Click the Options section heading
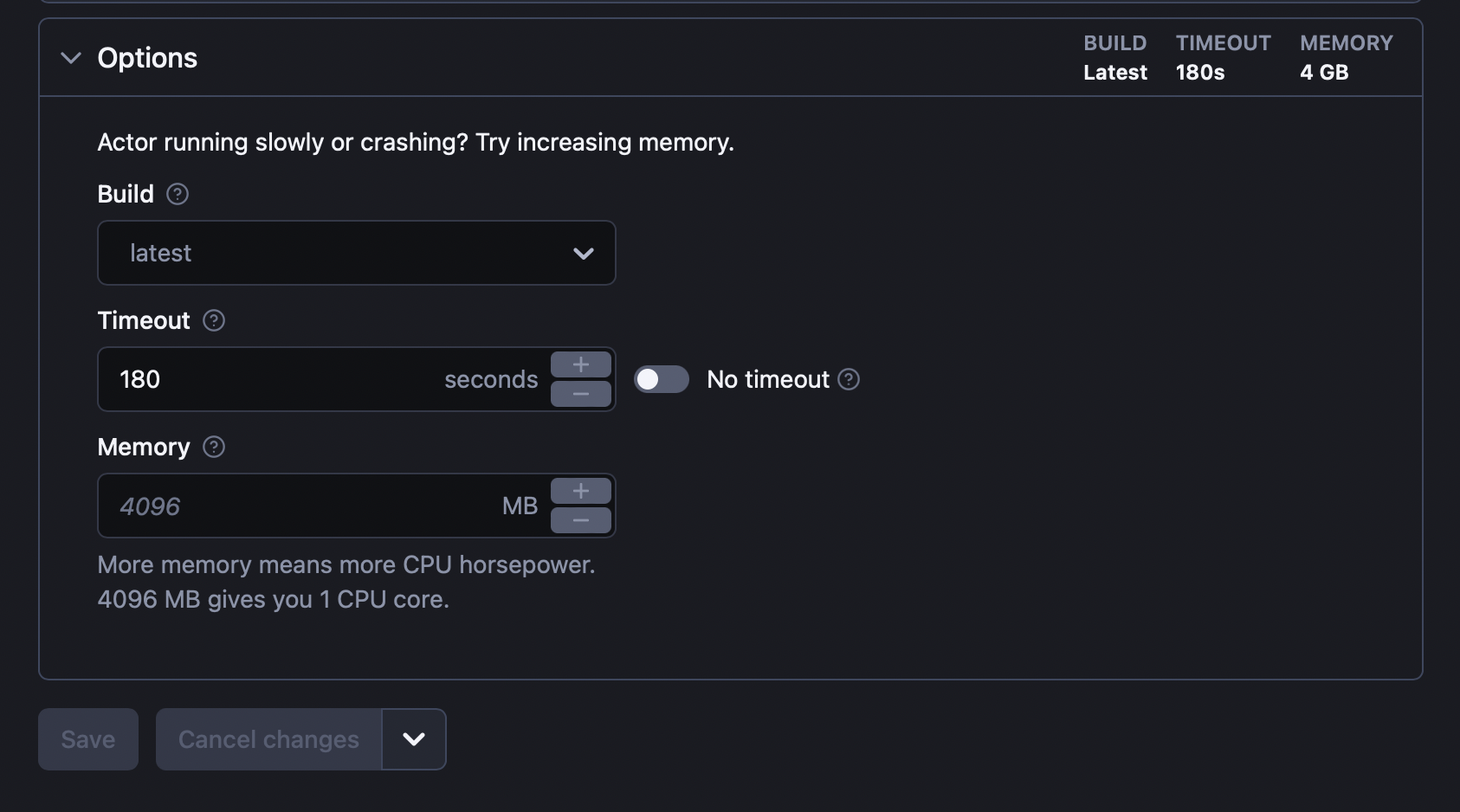This screenshot has height=812, width=1460. (147, 58)
